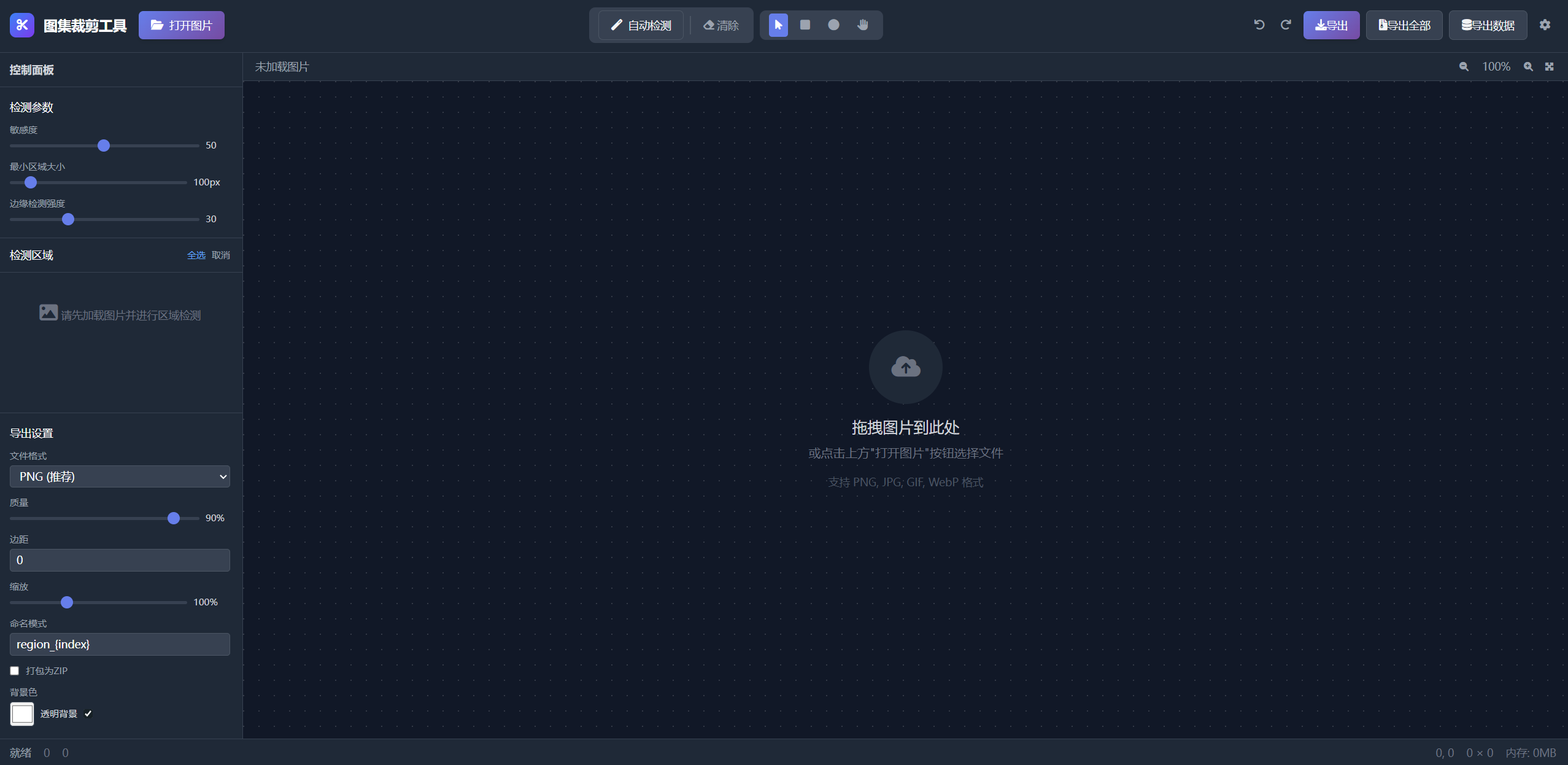Zoom in with the magnifier plus icon
The height and width of the screenshot is (765, 1568).
pos(1528,67)
